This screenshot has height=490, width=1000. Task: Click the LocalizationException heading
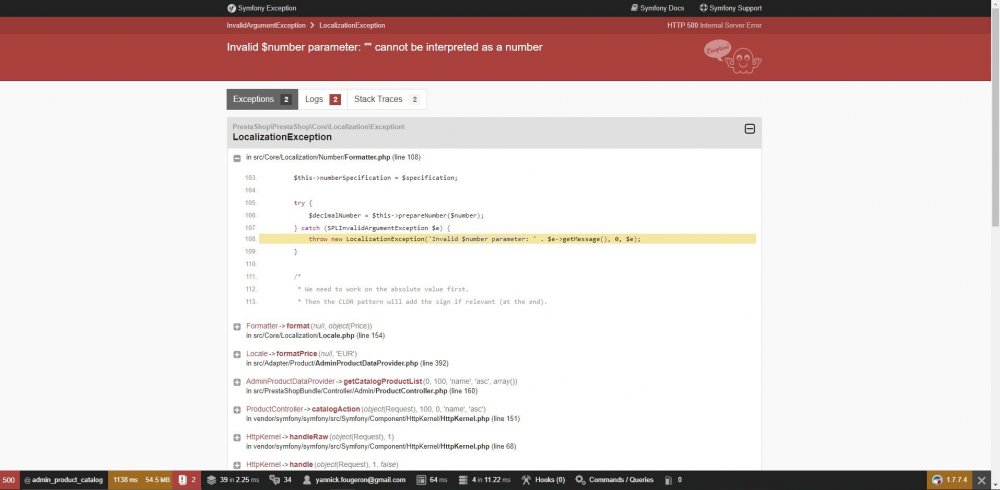(x=282, y=137)
